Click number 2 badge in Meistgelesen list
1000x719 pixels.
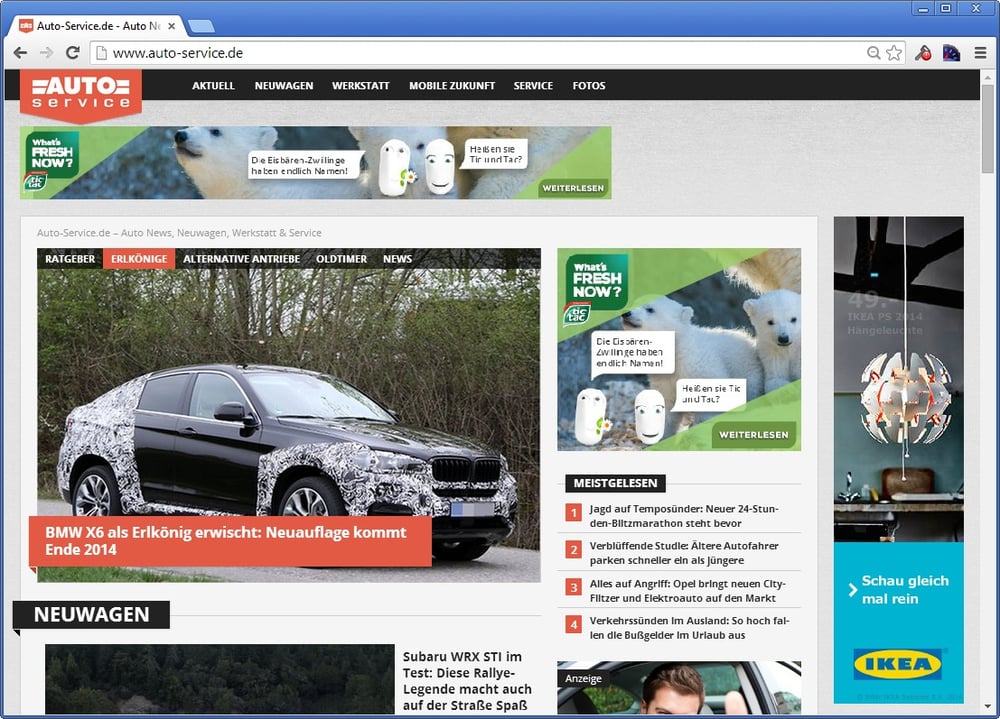[573, 549]
